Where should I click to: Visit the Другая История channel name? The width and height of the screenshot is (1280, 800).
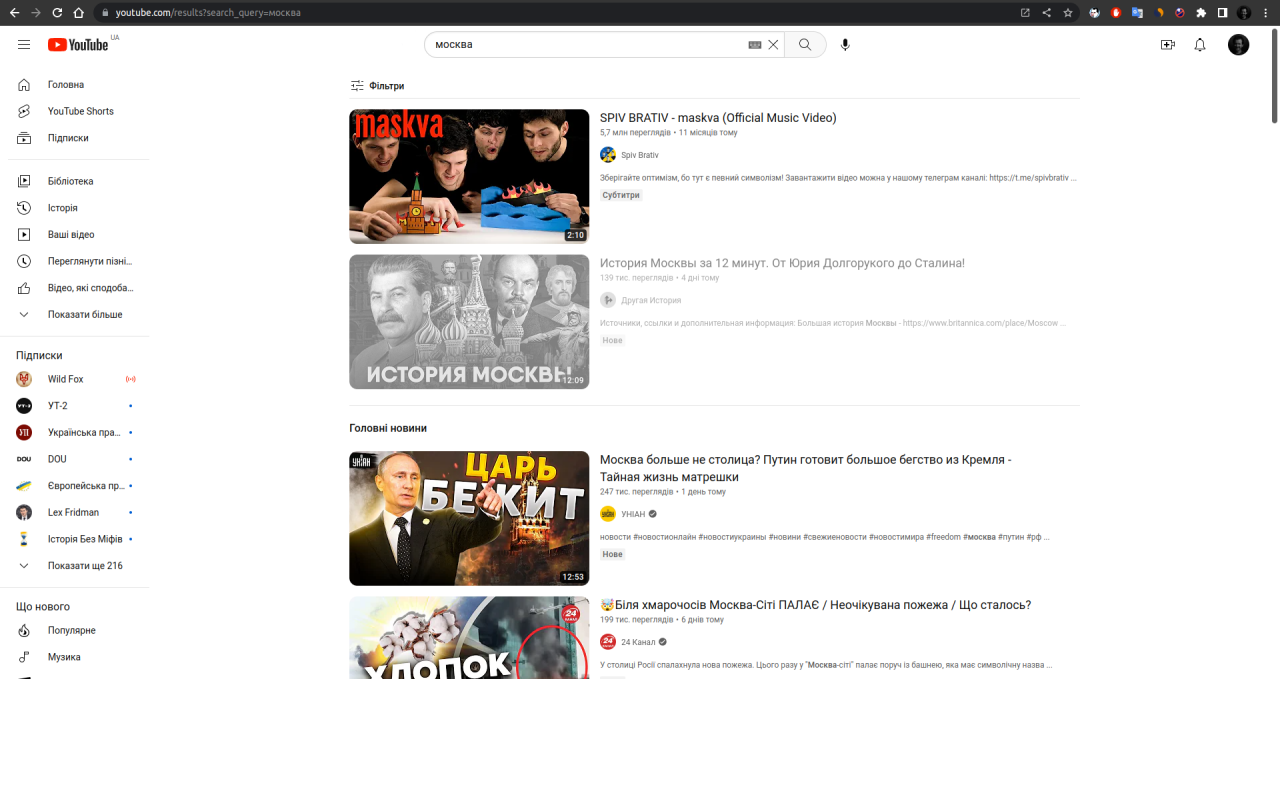[x=651, y=300]
